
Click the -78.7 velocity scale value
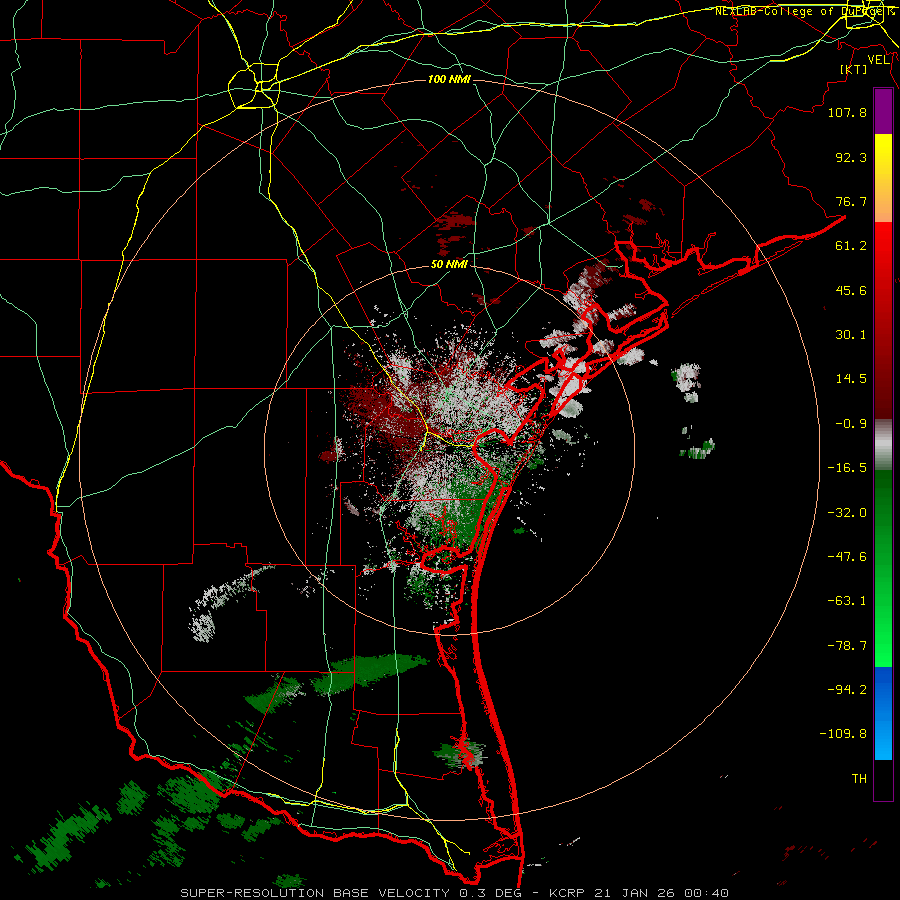[x=847, y=646]
